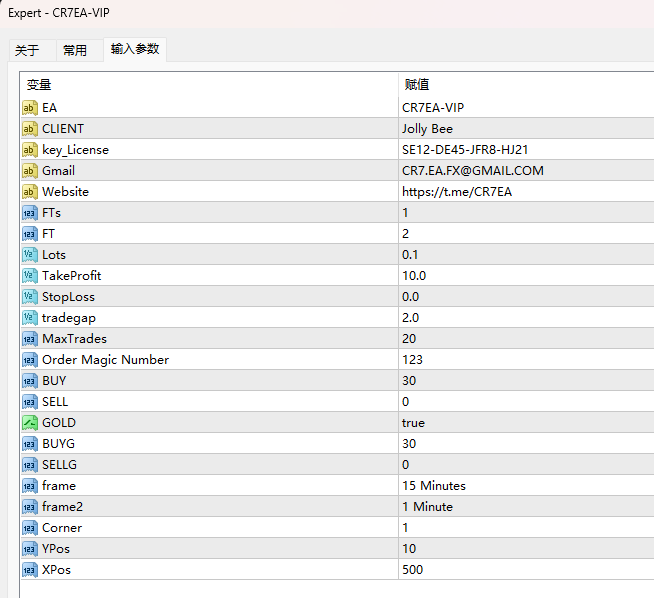Select the double-type icon next to Lots
Image resolution: width=654 pixels, height=598 pixels.
30,254
